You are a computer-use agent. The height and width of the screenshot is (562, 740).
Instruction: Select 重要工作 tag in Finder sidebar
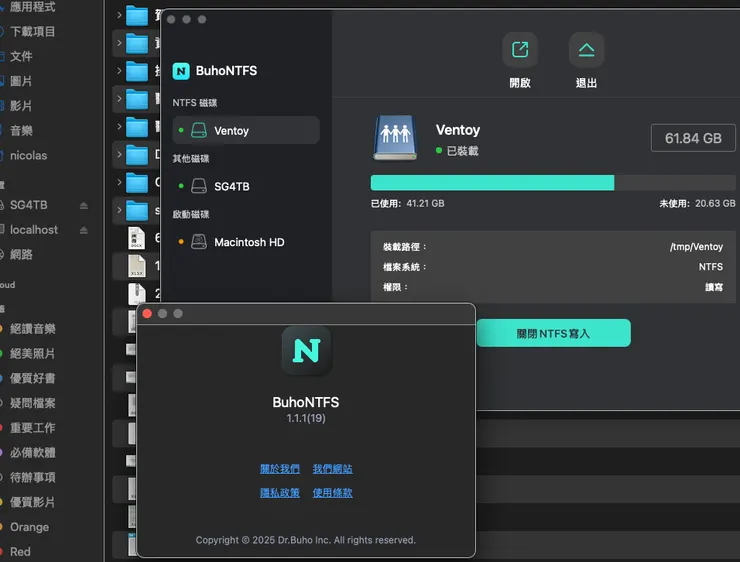click(x=33, y=428)
